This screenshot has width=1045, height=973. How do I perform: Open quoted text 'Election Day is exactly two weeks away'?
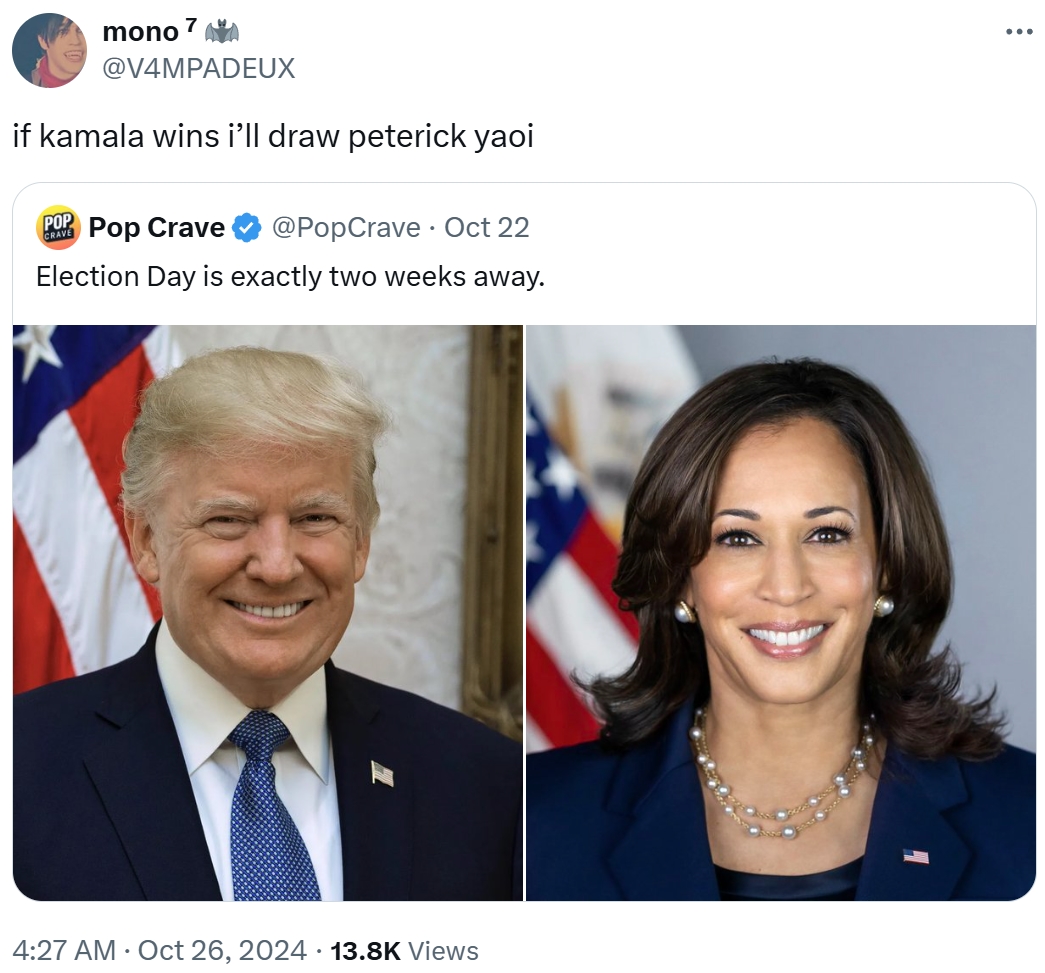point(291,277)
